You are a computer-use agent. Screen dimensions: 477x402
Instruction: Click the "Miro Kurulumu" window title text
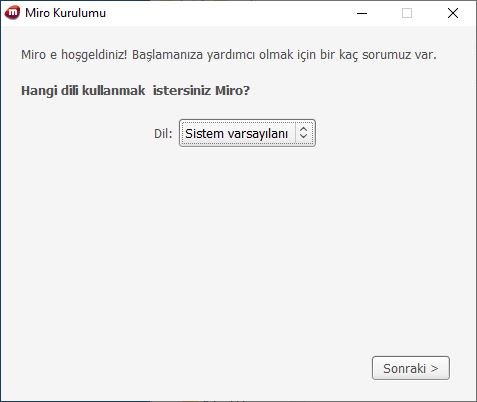click(65, 13)
